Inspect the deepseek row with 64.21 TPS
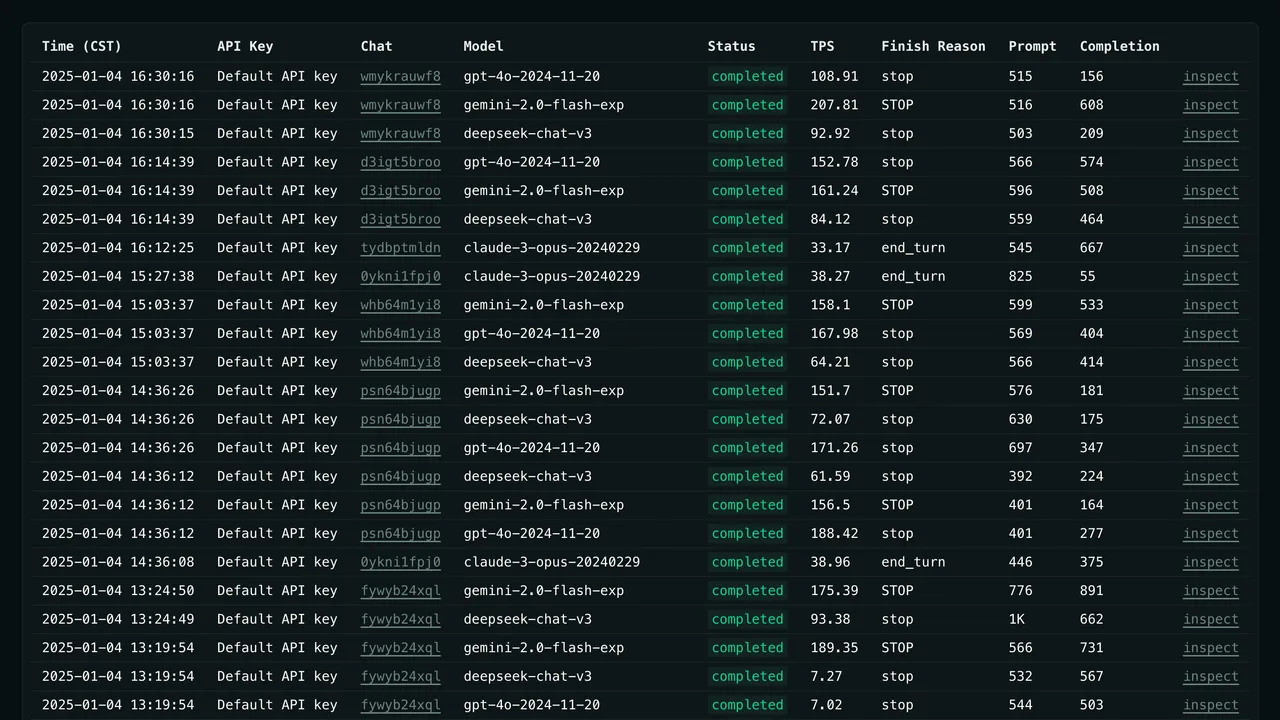Screen dimensions: 1280x720 point(1210,362)
